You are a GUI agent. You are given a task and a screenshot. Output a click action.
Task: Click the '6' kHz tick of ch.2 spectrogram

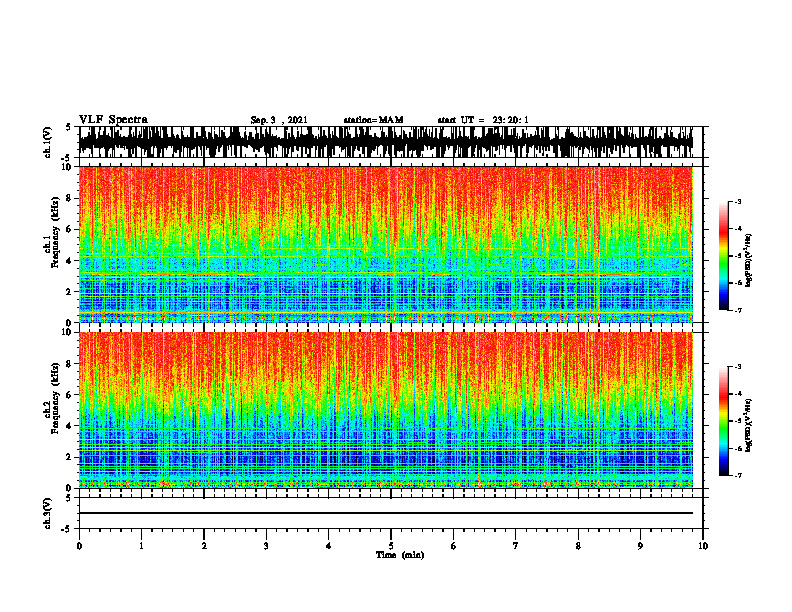[x=70, y=395]
